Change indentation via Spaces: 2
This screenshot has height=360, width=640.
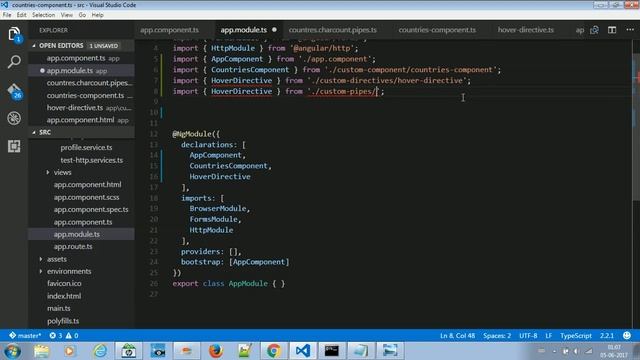[497, 336]
